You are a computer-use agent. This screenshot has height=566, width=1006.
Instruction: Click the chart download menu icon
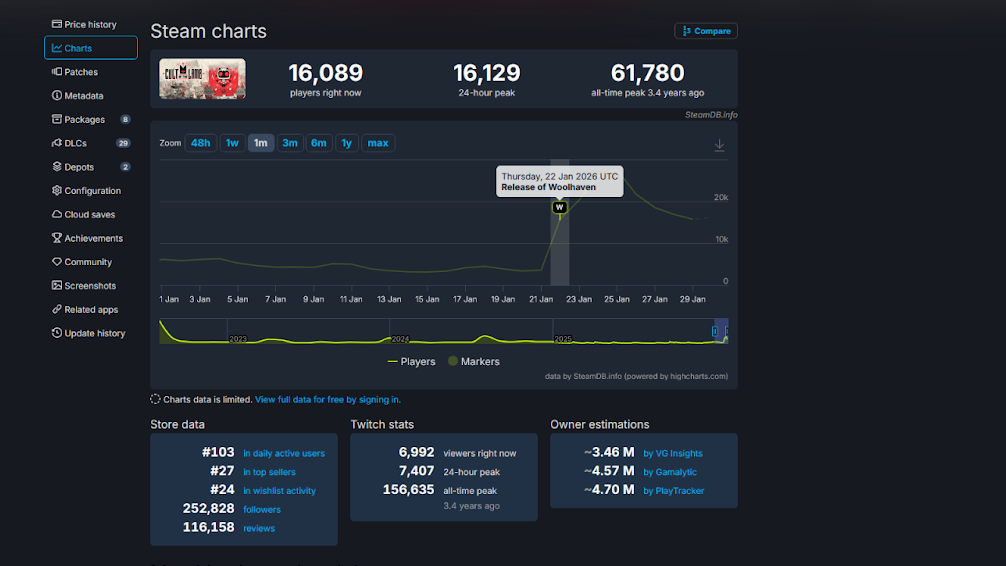719,145
